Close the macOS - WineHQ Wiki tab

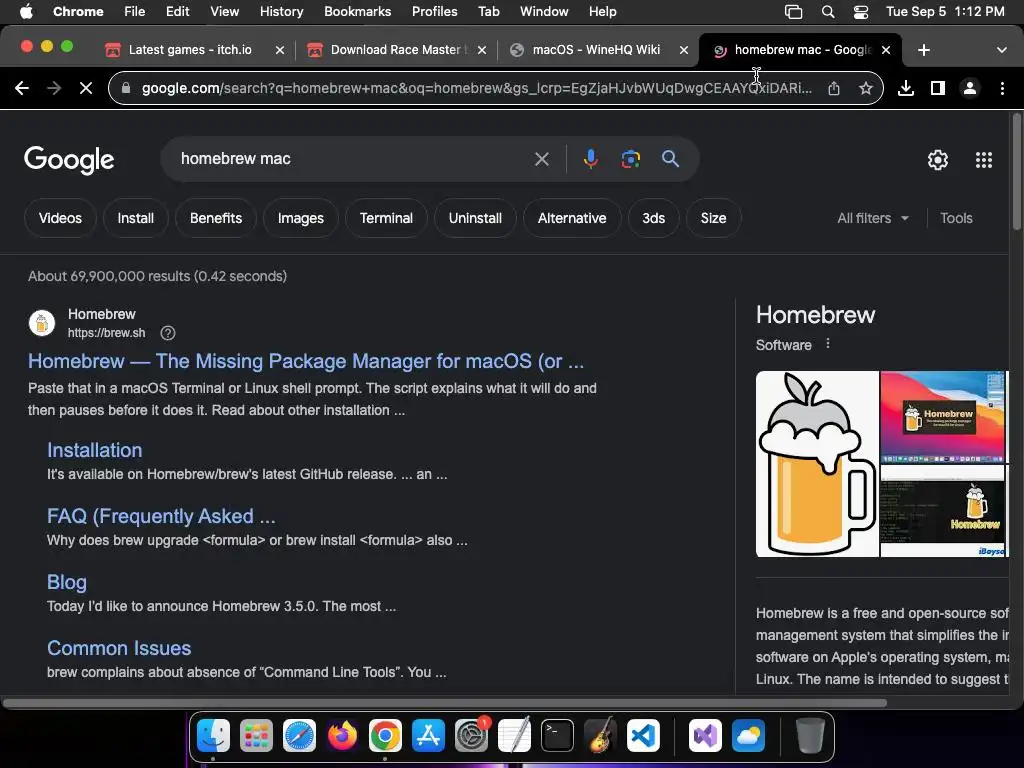coord(684,50)
